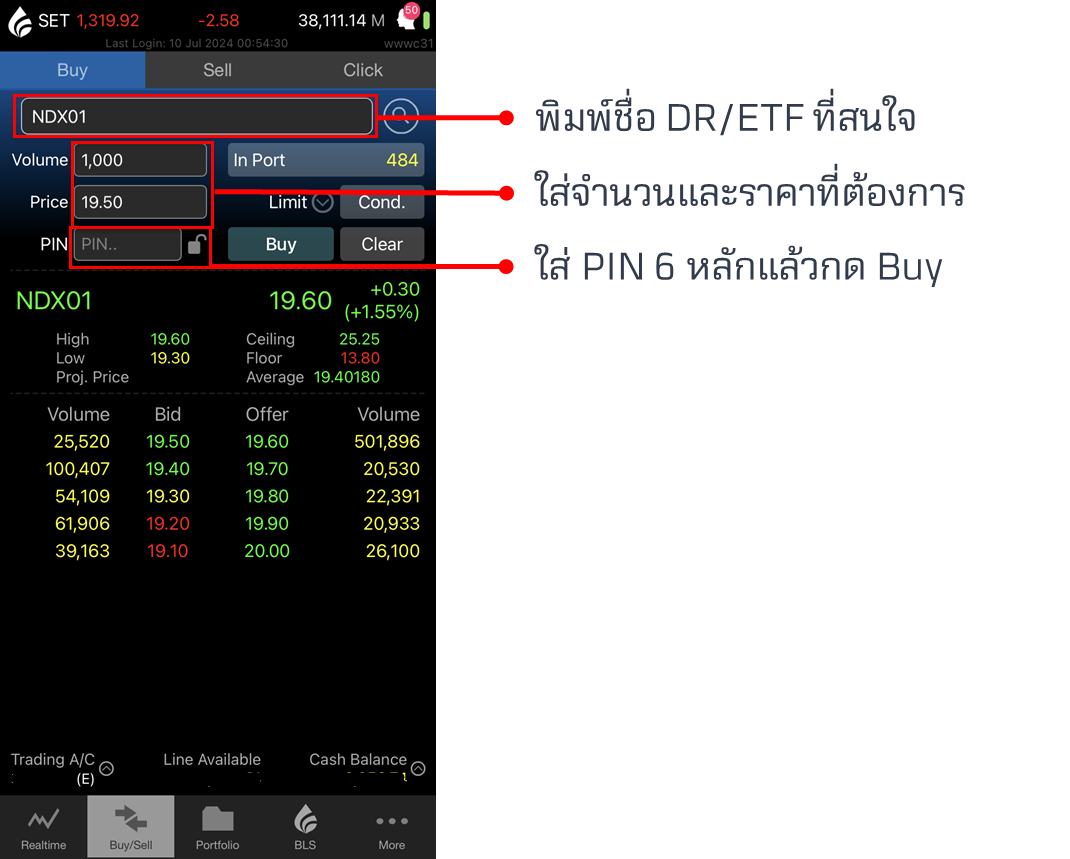Expand the Cash Balance chevron
The image size is (1070, 859).
click(418, 768)
